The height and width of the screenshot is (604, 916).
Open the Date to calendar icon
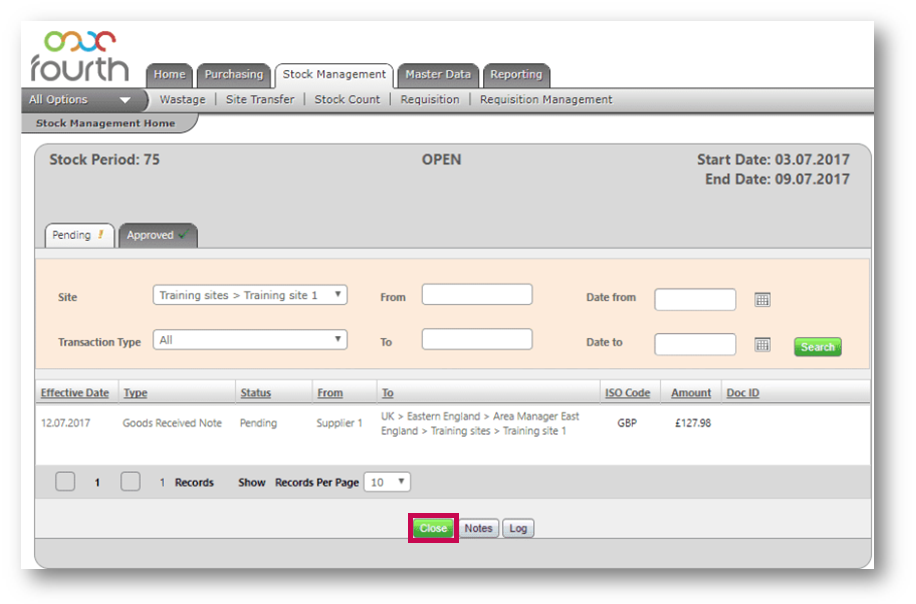point(762,344)
